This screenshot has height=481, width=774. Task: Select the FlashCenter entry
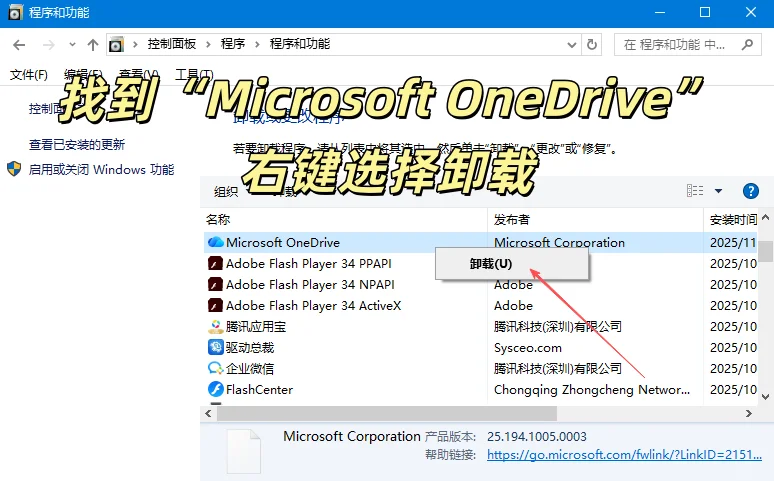pos(259,390)
